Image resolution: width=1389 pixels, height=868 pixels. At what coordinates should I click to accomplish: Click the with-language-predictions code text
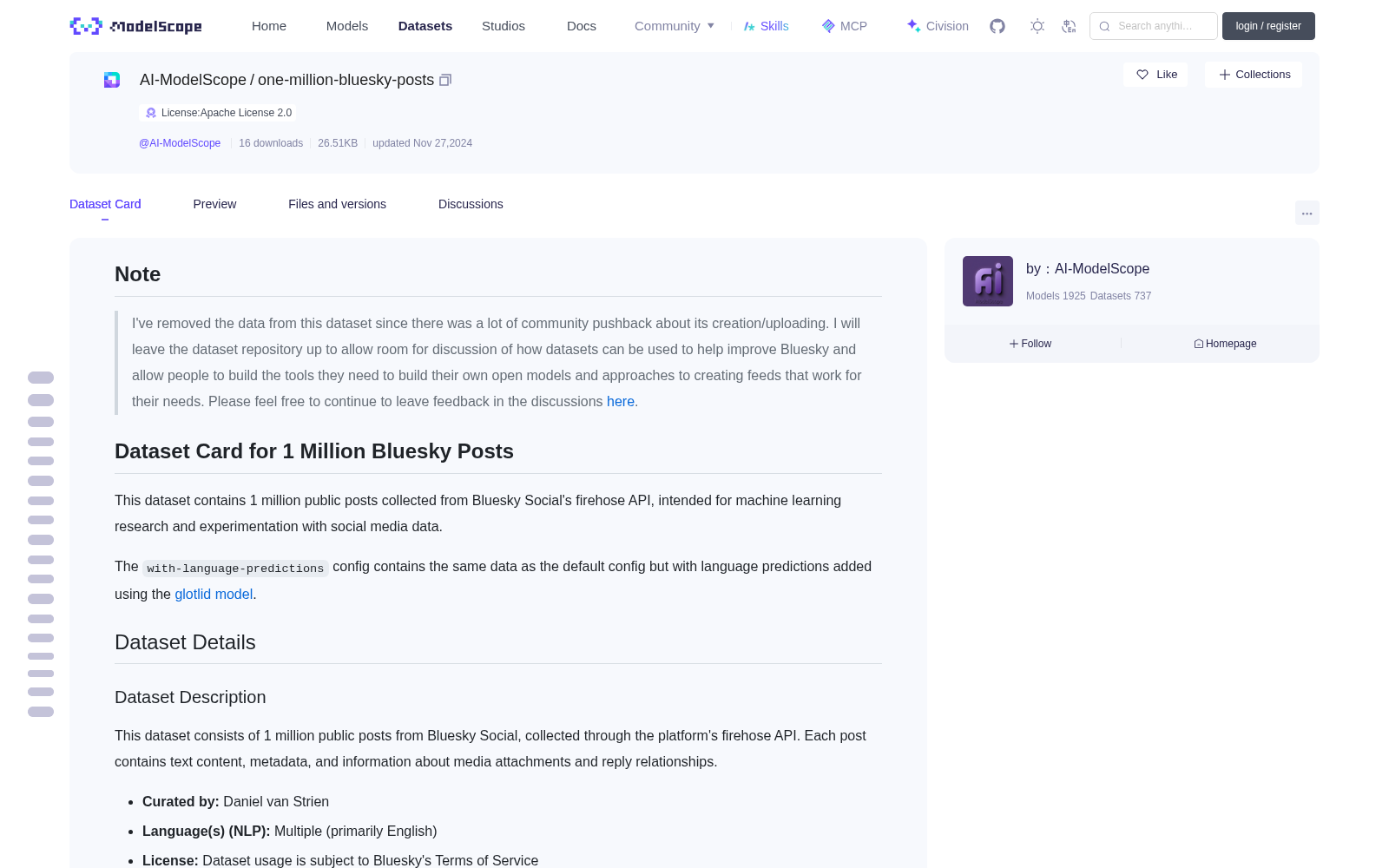(235, 569)
